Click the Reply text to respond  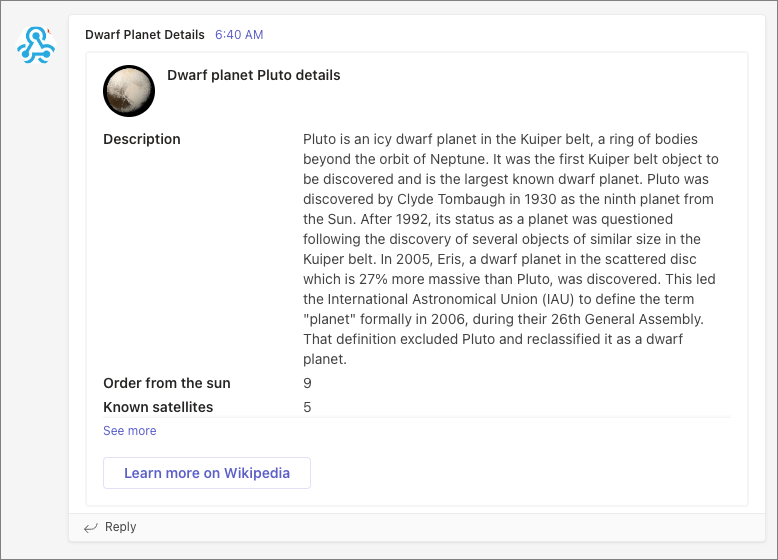point(121,527)
